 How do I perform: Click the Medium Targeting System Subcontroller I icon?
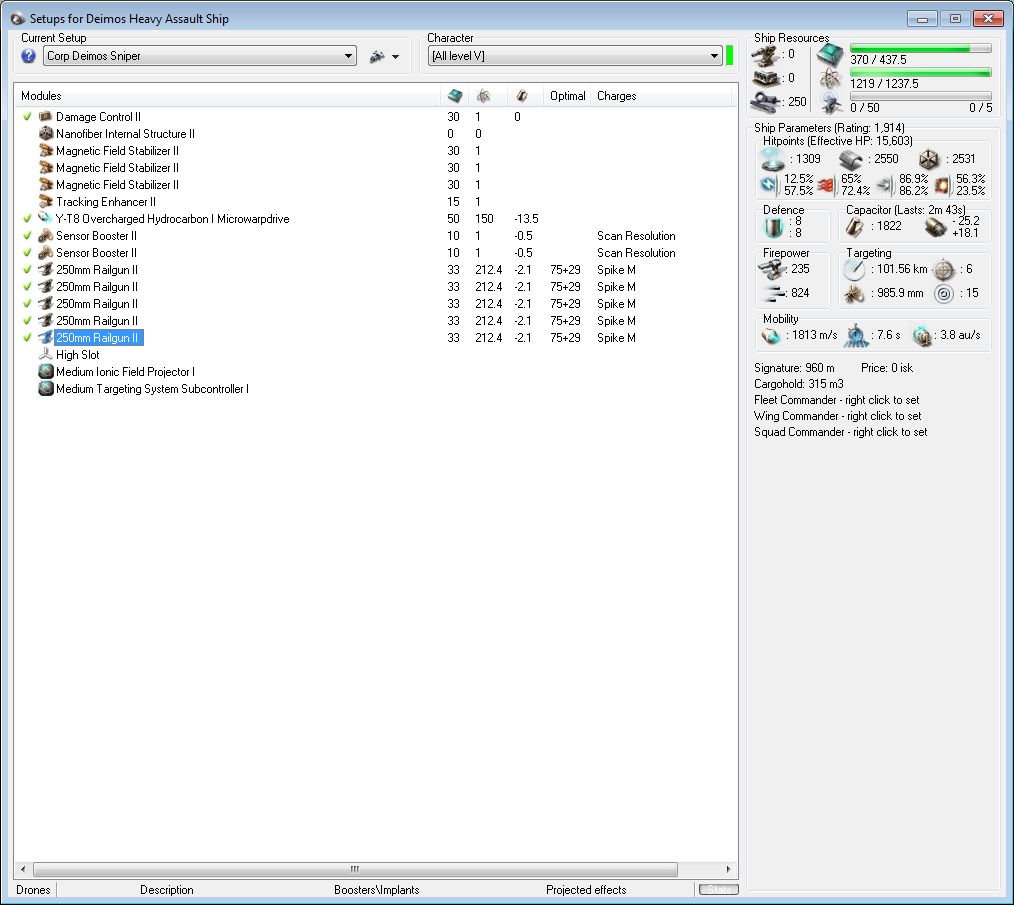click(x=45, y=388)
